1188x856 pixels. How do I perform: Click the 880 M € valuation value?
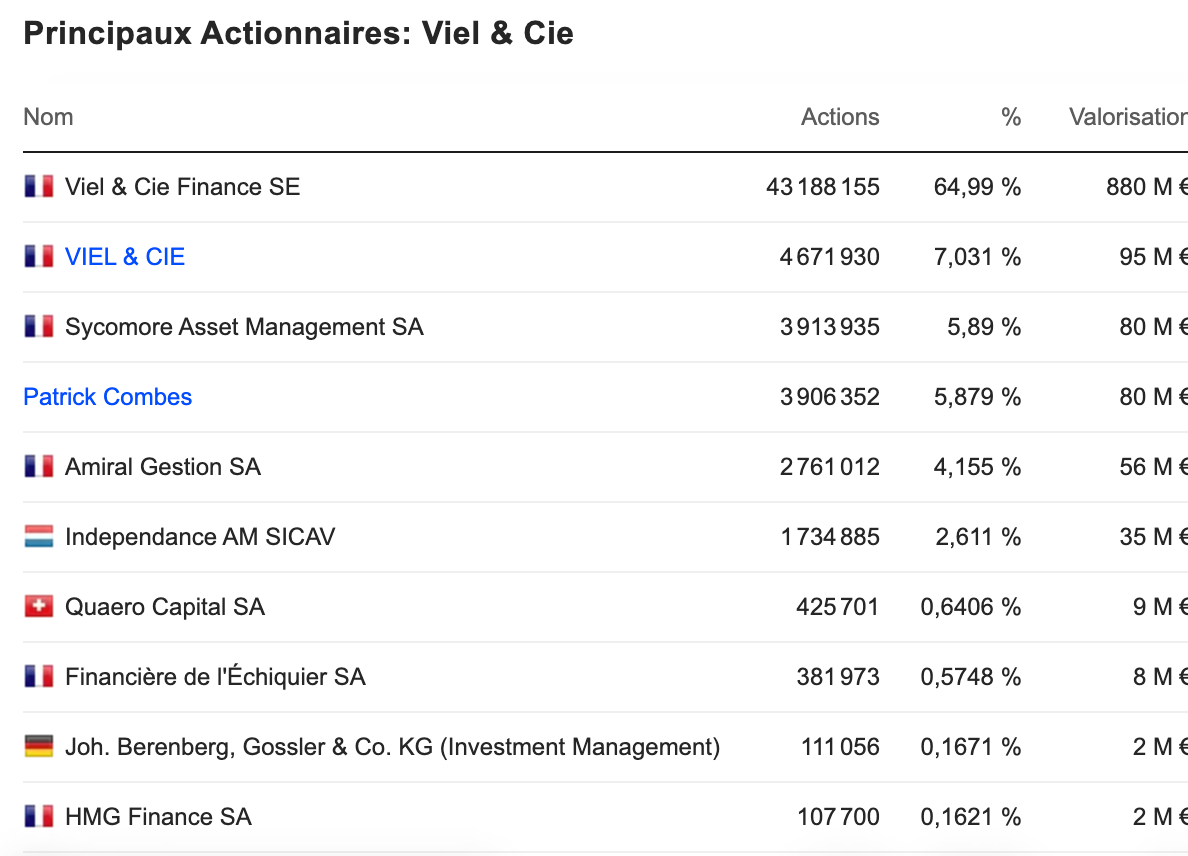pyautogui.click(x=1146, y=187)
